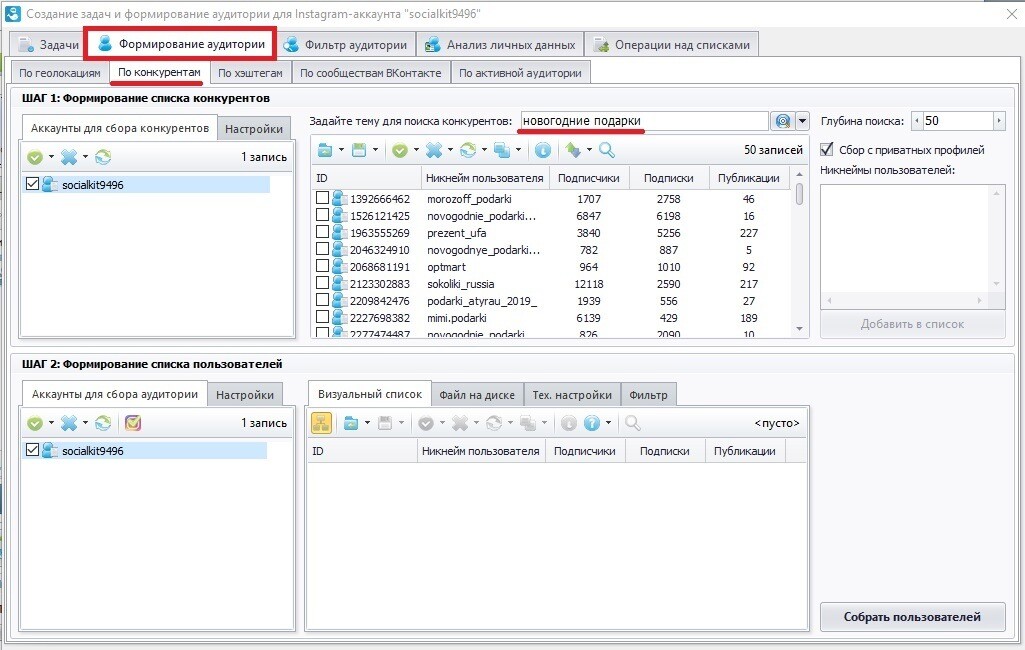Remove accounts in Step 2 account panel
The height and width of the screenshot is (650, 1025).
coord(69,424)
